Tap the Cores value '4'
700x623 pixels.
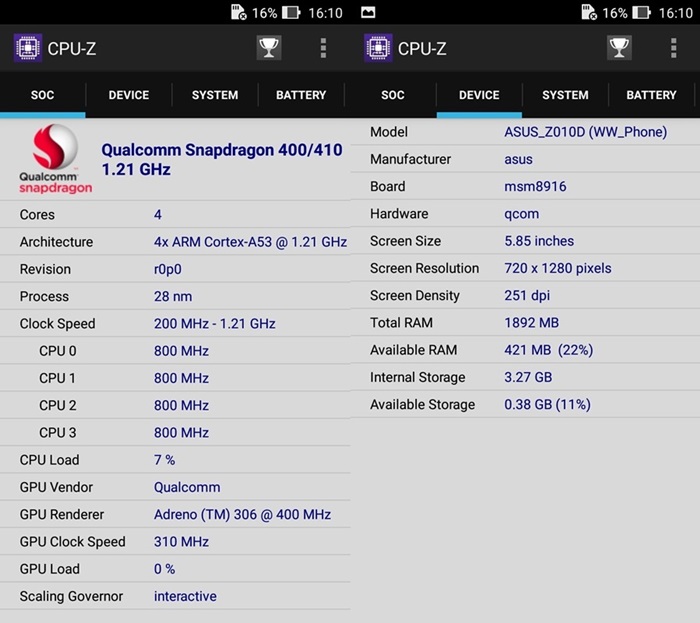click(x=158, y=215)
